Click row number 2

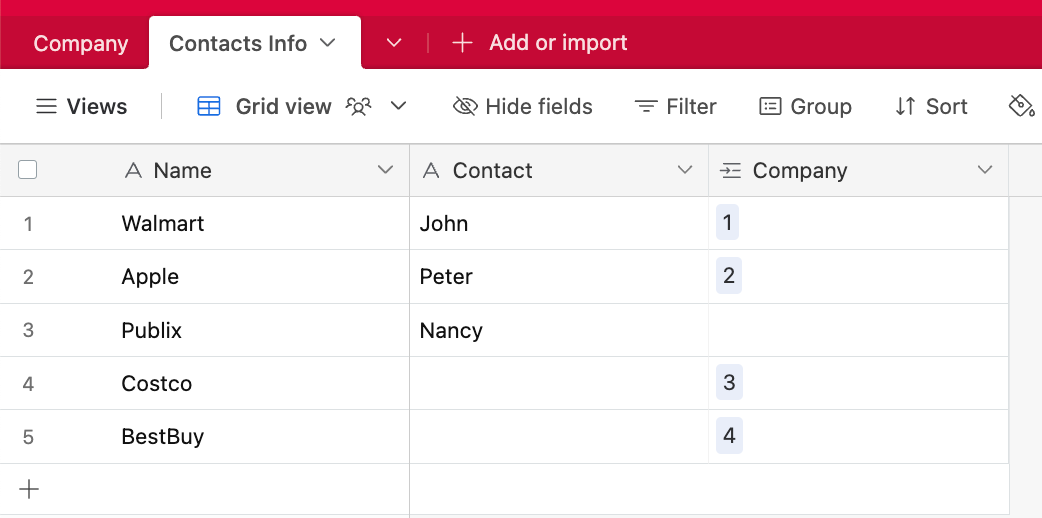coord(28,277)
